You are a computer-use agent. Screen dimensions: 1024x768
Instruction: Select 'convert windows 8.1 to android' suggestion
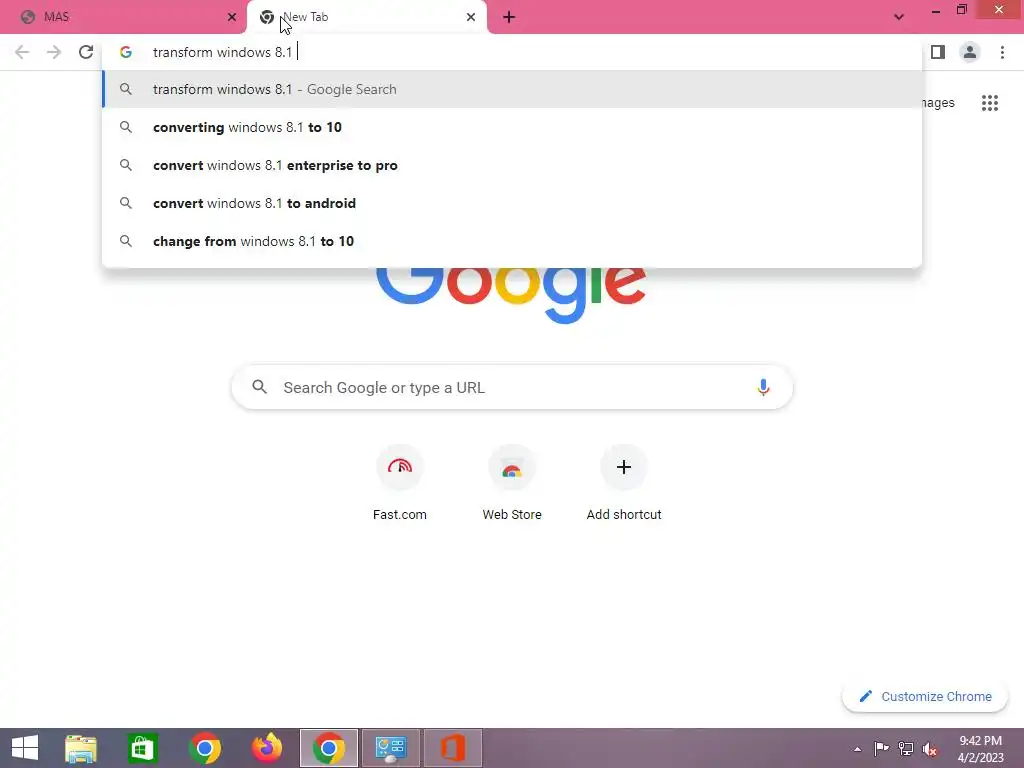click(x=513, y=203)
